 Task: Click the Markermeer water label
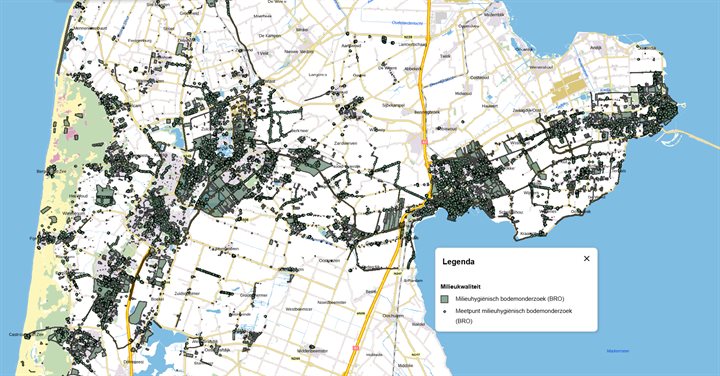click(x=618, y=351)
